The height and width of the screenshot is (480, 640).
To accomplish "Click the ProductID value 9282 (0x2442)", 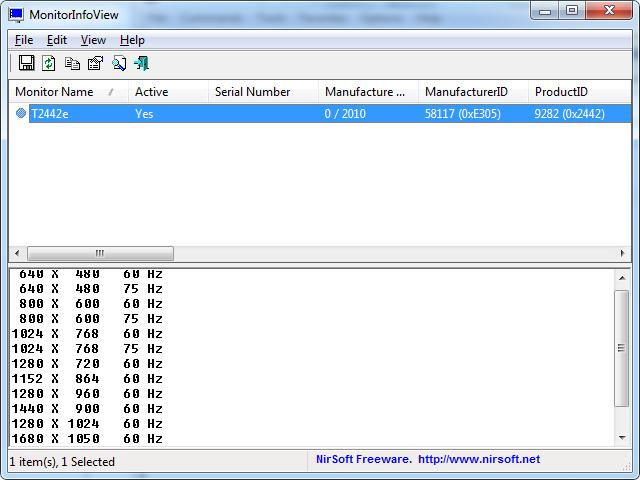I will click(x=569, y=113).
